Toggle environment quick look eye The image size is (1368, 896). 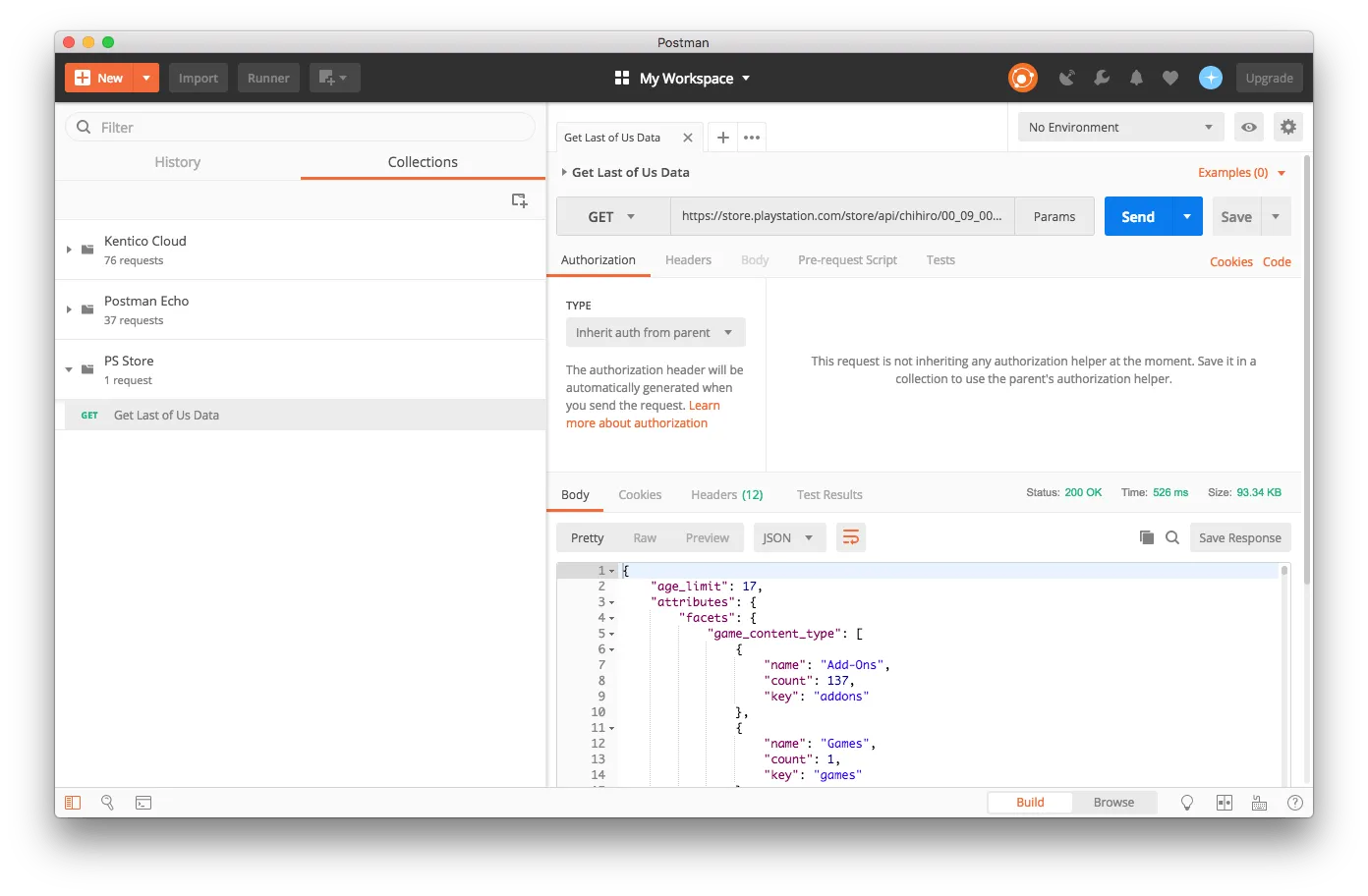[x=1249, y=127]
